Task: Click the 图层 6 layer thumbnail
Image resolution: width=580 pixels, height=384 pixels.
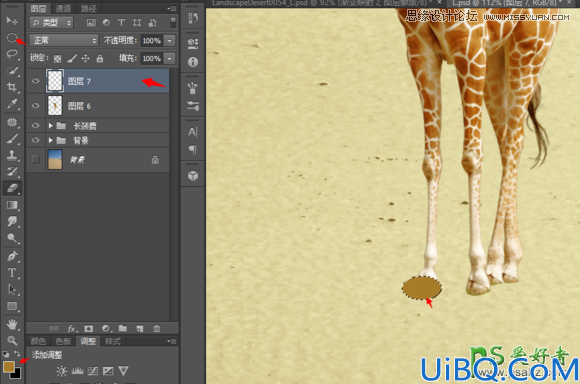Action: 55,106
